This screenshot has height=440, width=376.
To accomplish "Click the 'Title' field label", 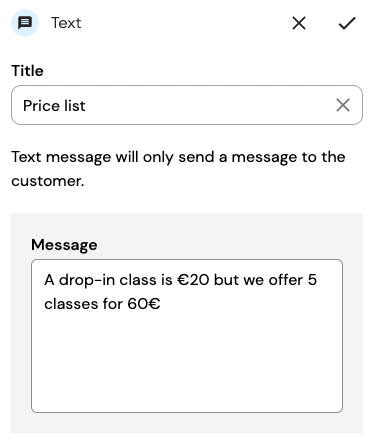I will pyautogui.click(x=27, y=71).
